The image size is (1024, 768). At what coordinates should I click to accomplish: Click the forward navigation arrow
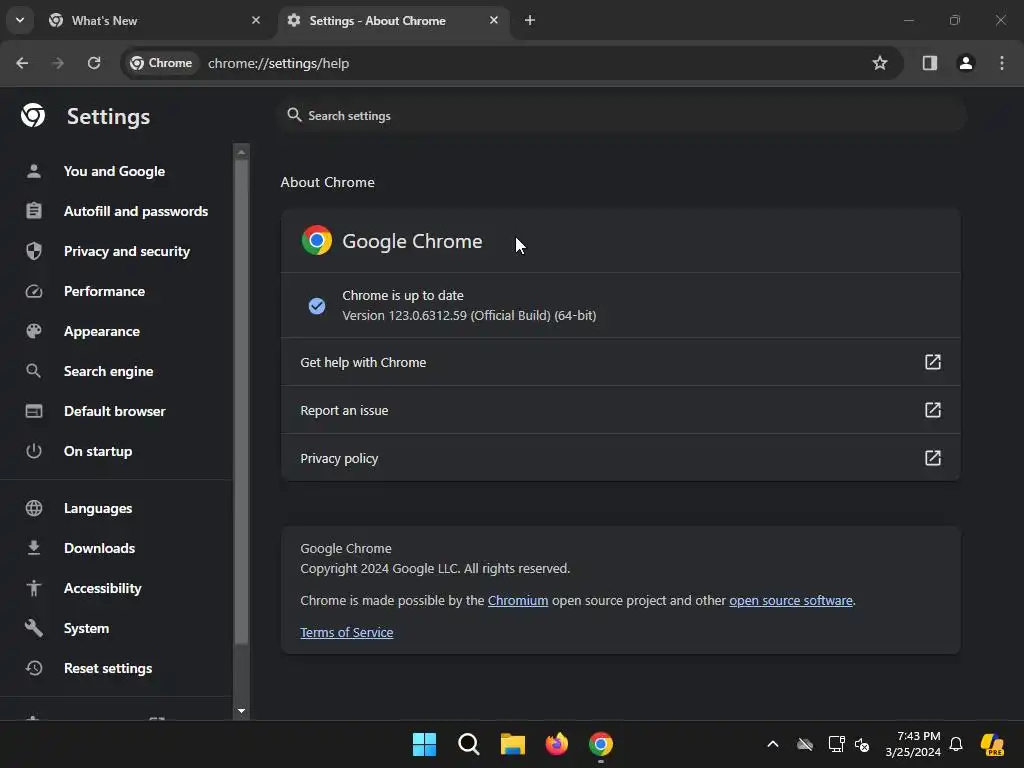pyautogui.click(x=58, y=63)
